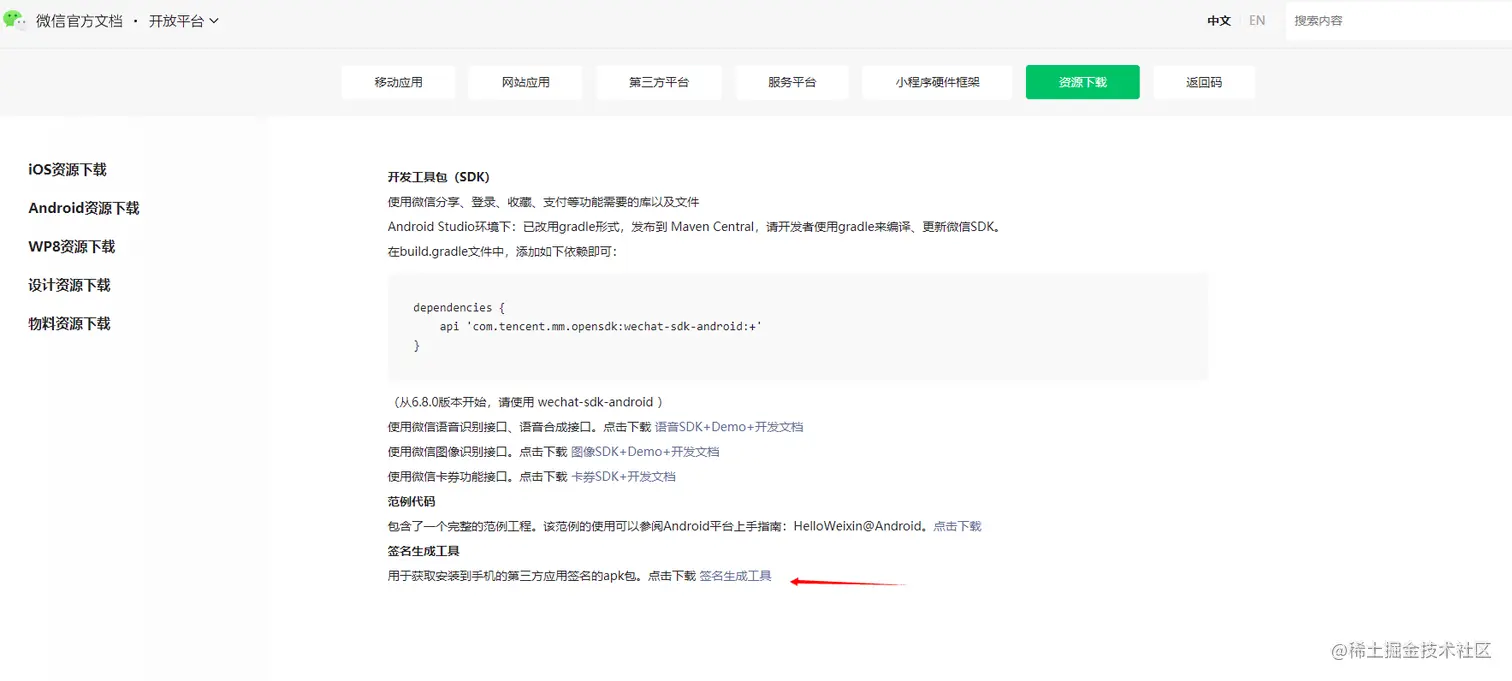Open the 网站应用 tab
Viewport: 1512px width, 681px height.
coord(525,82)
